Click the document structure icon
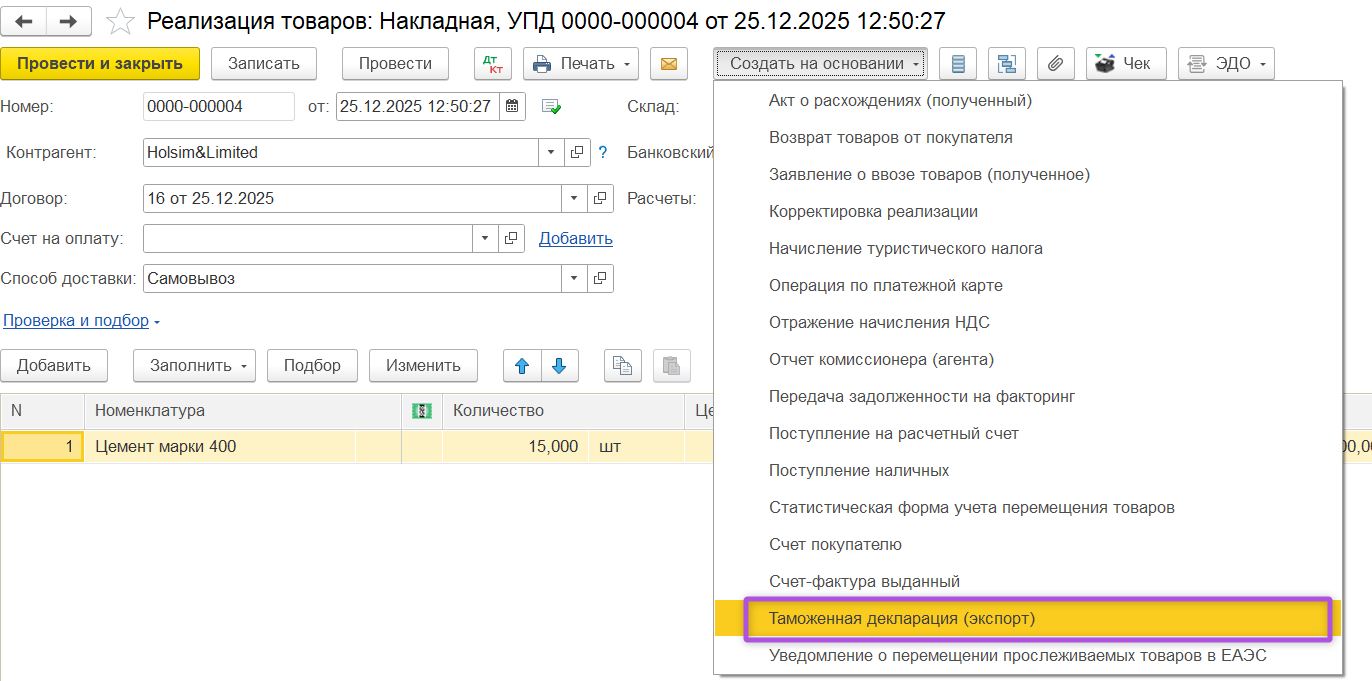 [1007, 64]
